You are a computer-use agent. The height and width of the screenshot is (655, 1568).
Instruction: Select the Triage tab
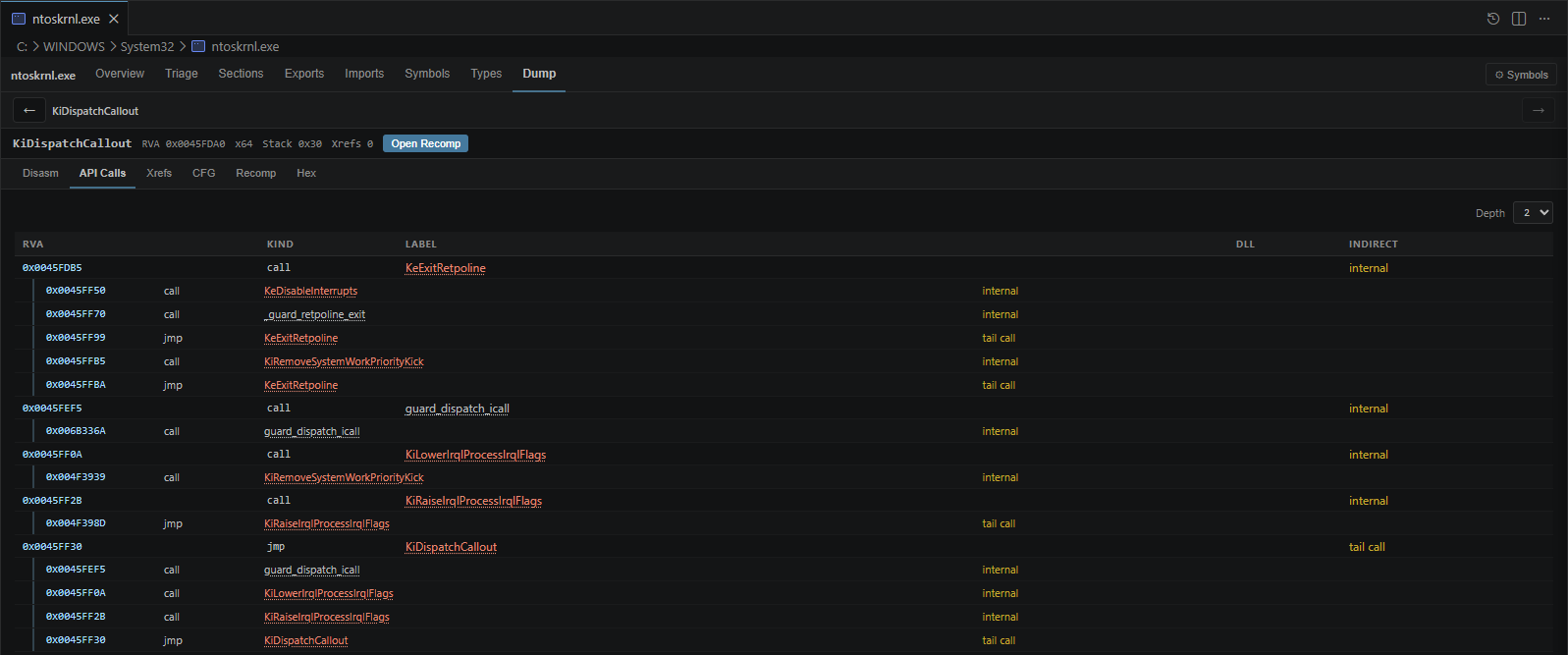click(x=182, y=74)
